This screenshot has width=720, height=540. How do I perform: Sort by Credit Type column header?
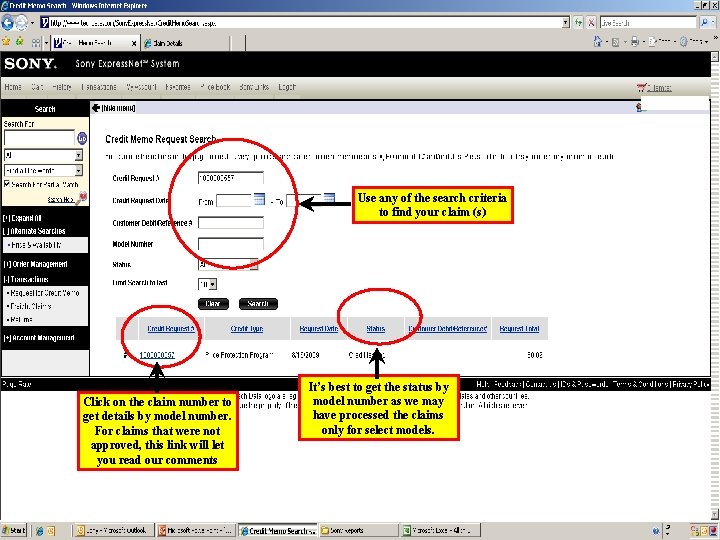pos(247,328)
